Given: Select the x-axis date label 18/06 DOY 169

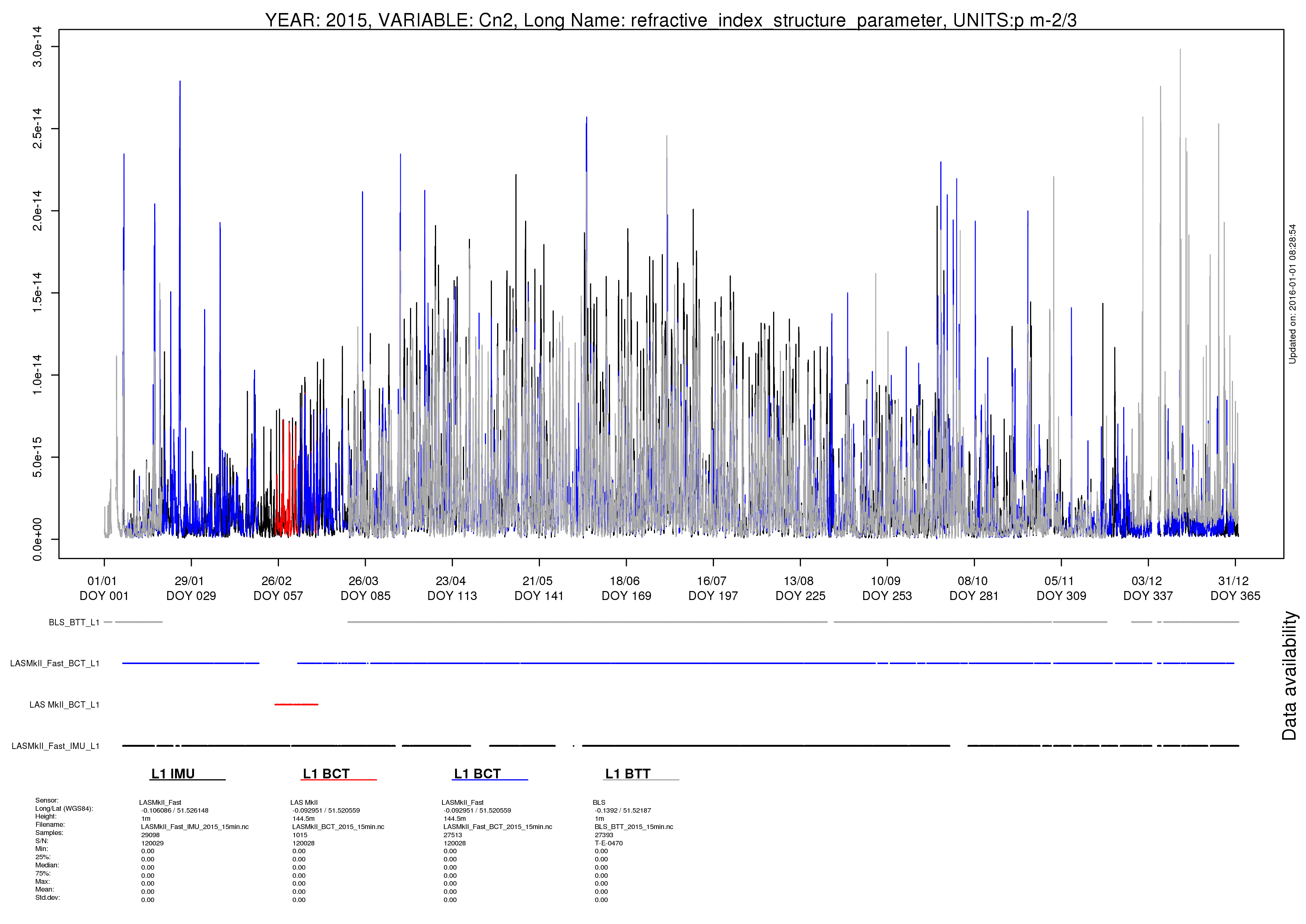Looking at the screenshot, I should pos(626,588).
